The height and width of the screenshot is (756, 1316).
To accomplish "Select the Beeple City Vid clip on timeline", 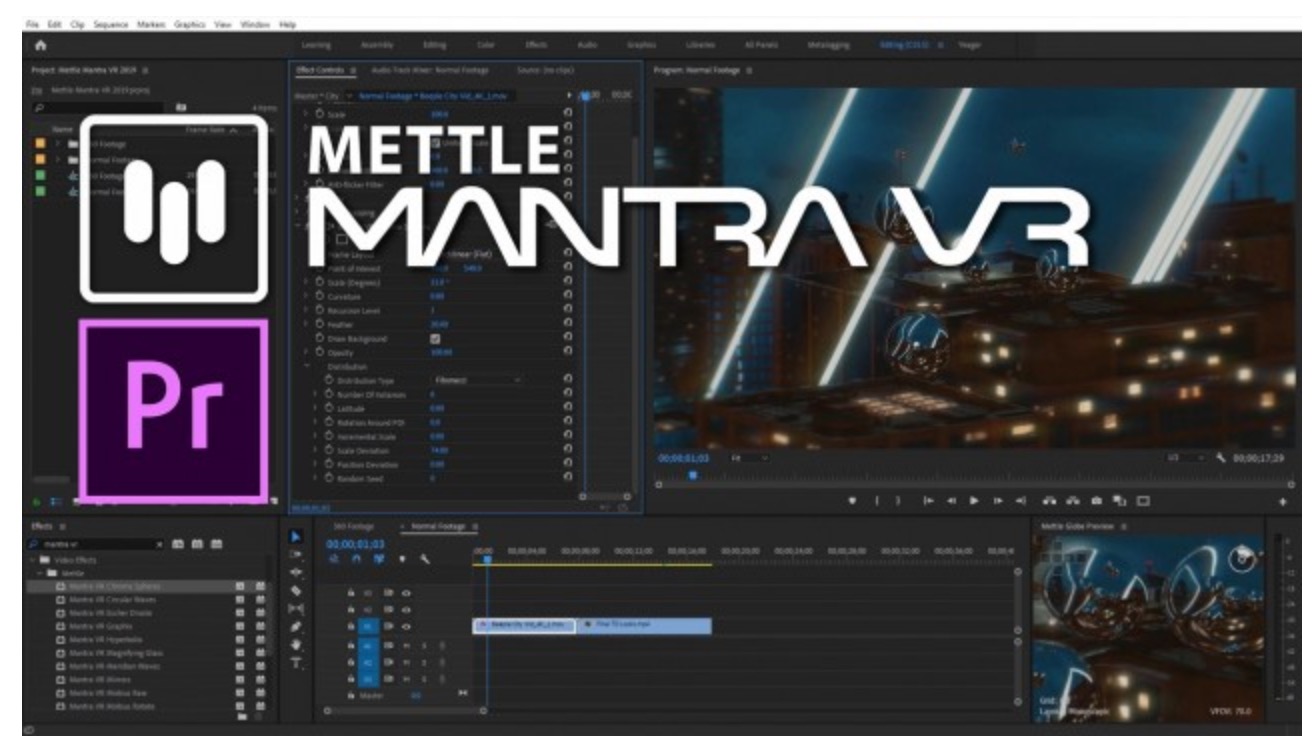I will pyautogui.click(x=524, y=625).
